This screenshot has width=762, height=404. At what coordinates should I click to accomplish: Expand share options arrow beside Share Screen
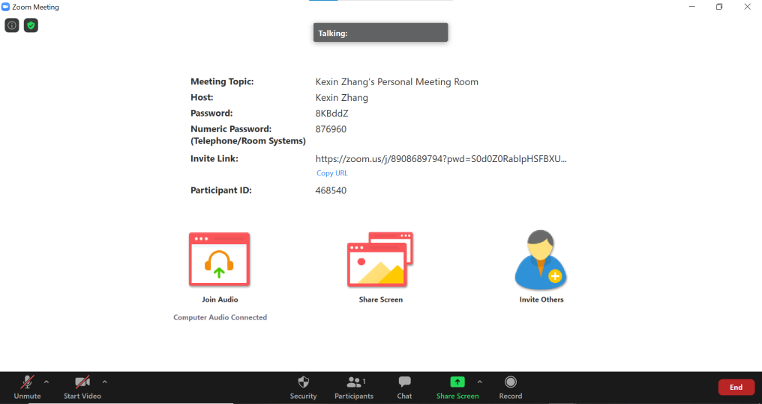[479, 381]
